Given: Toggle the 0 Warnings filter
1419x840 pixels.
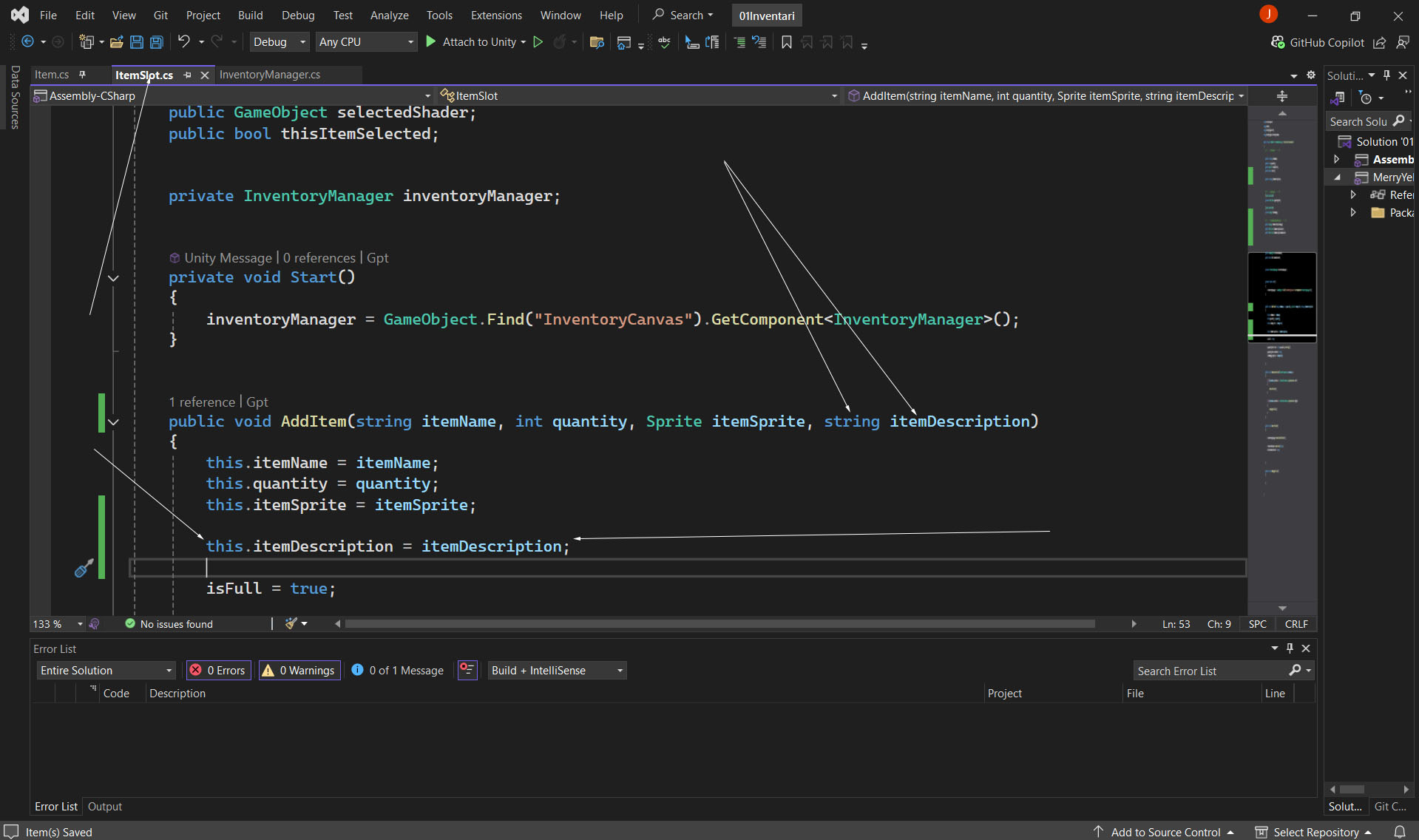Looking at the screenshot, I should coord(299,670).
